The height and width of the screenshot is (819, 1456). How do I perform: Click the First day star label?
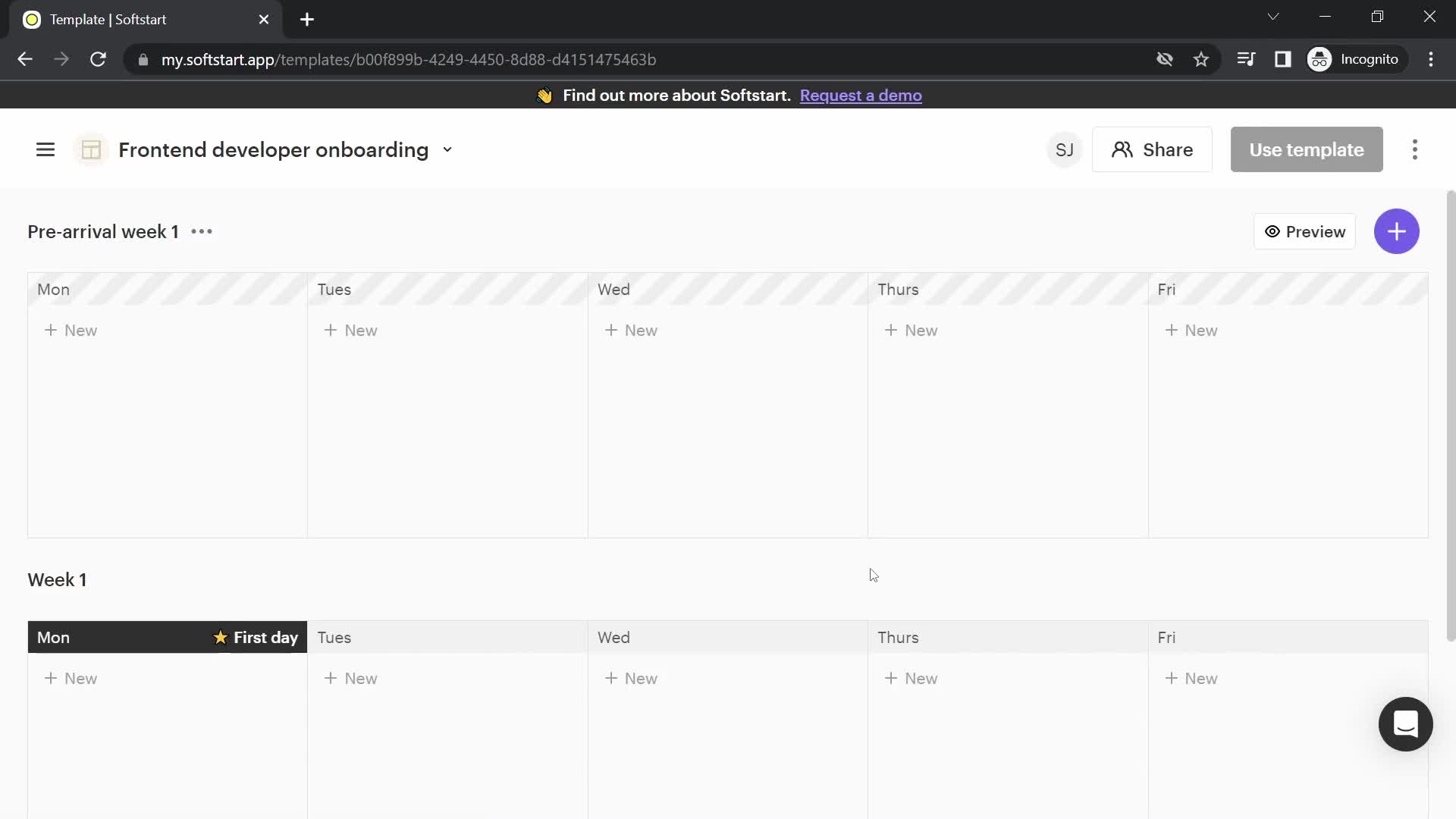coord(256,637)
